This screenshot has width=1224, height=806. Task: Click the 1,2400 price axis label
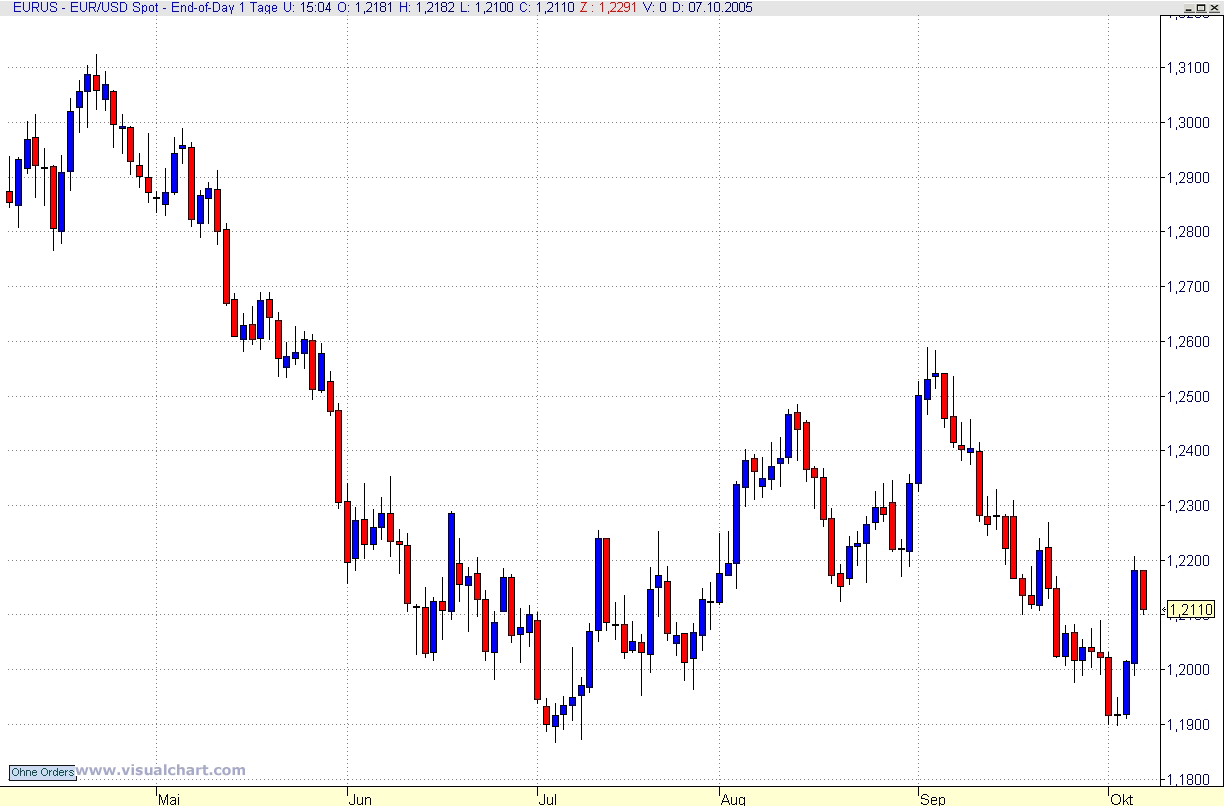point(1188,452)
